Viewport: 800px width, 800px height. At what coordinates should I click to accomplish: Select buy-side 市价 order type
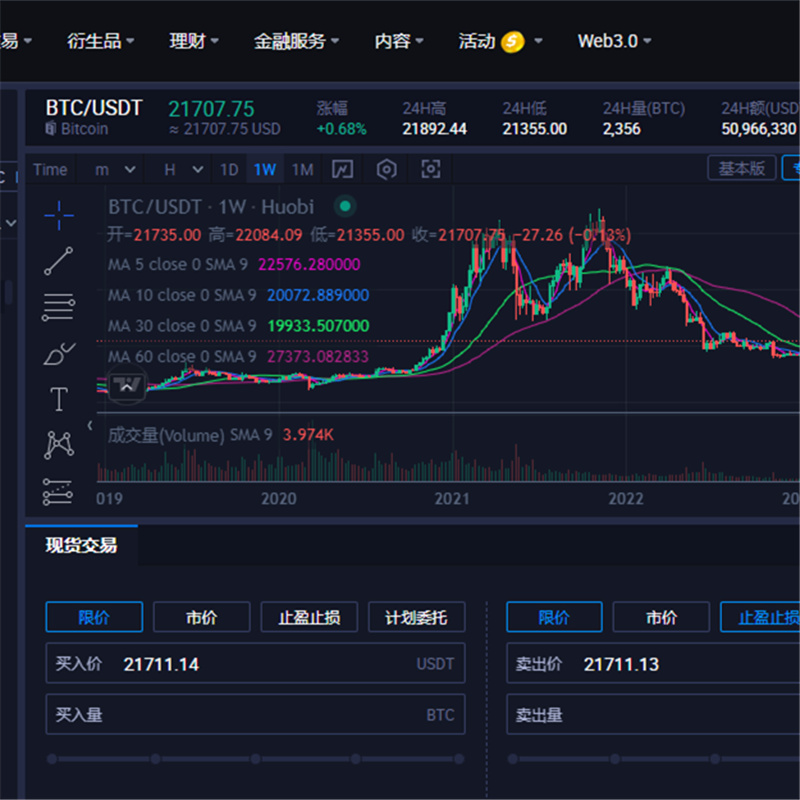(202, 617)
